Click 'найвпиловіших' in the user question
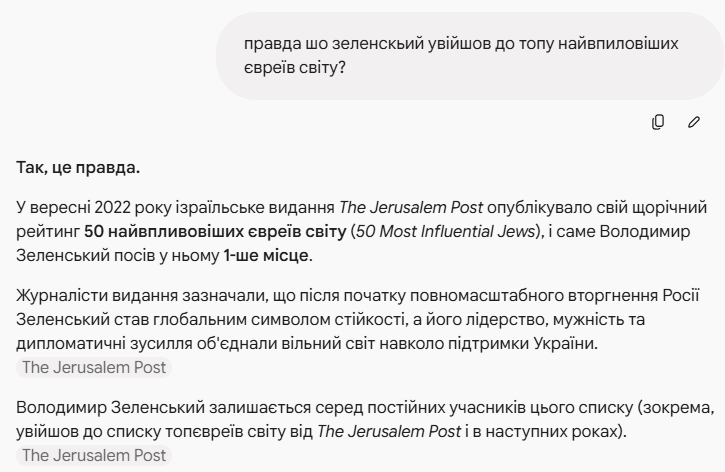 click(618, 44)
